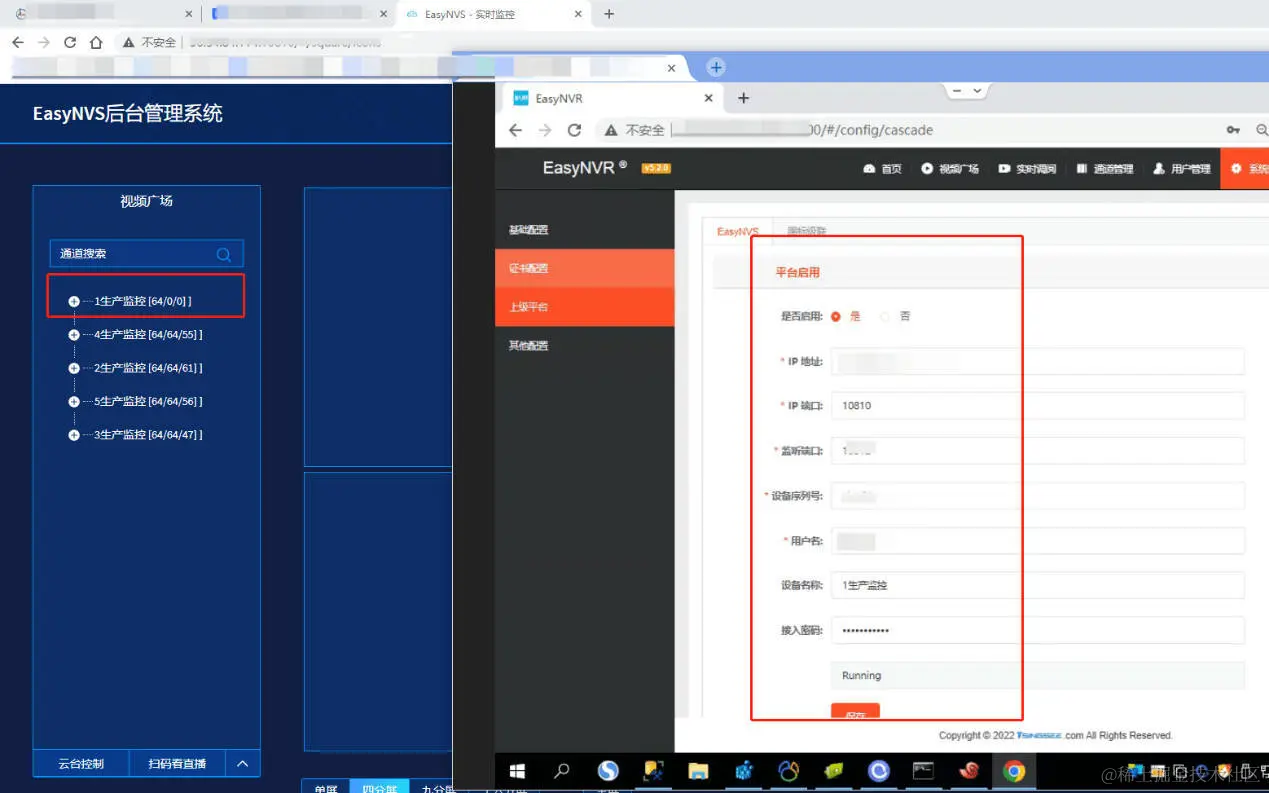Click the 接入密码 password field
The height and width of the screenshot is (793, 1269).
pos(1037,630)
